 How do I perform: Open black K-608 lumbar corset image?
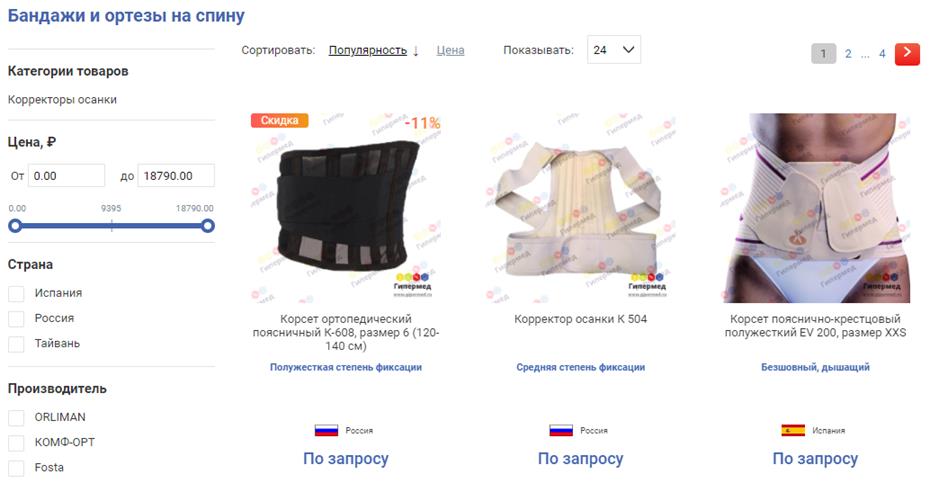coord(346,208)
